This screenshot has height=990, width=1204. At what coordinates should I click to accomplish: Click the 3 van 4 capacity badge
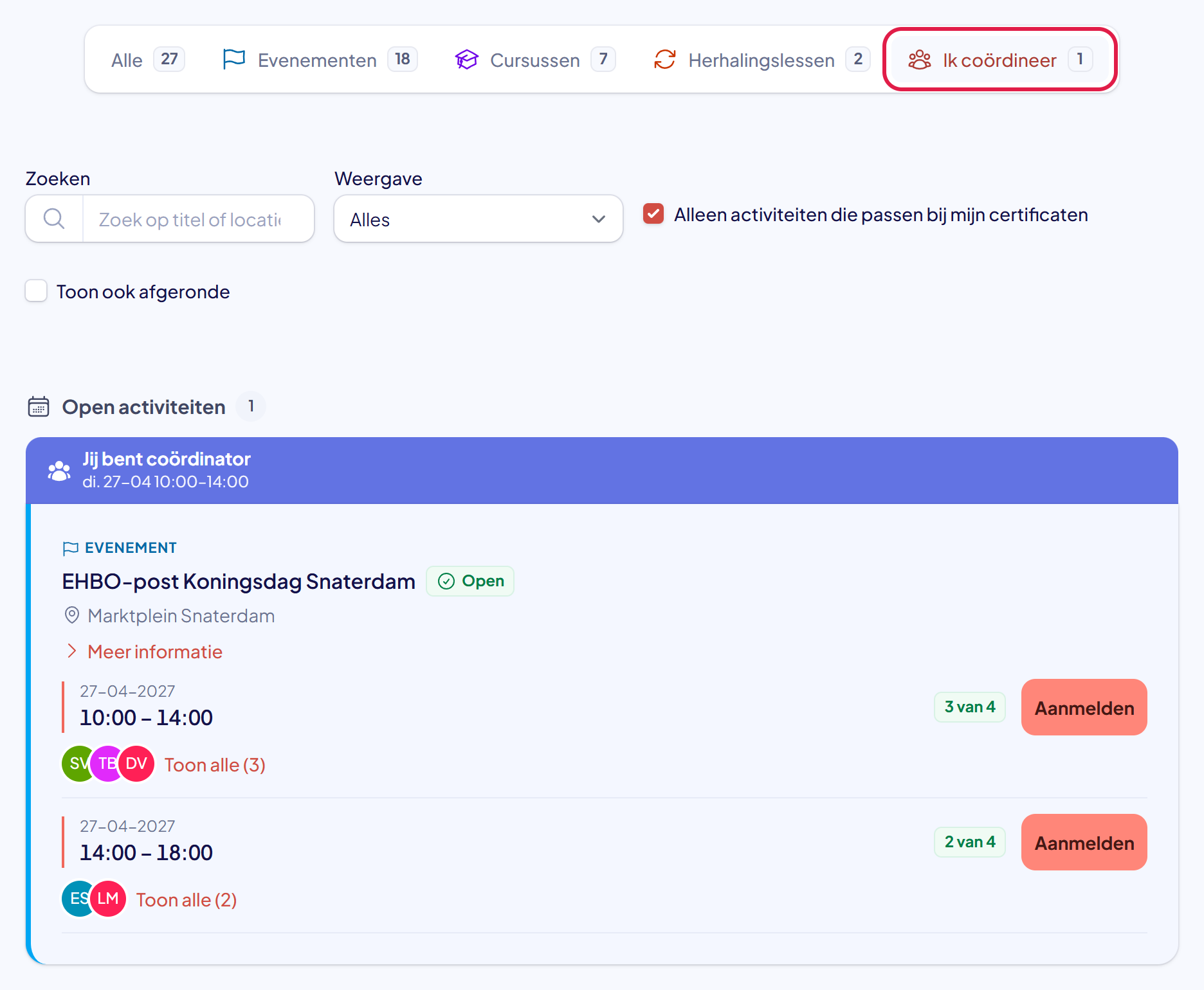[x=970, y=707]
